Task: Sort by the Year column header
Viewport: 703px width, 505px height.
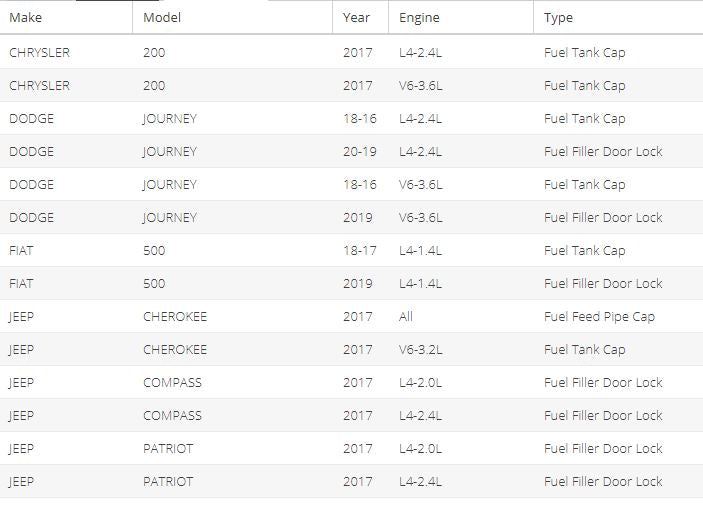Action: point(360,17)
